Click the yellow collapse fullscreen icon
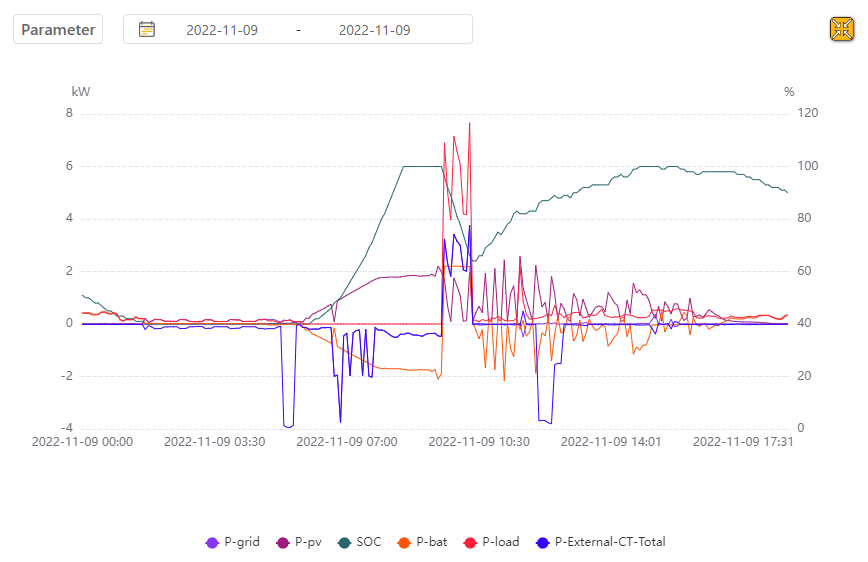This screenshot has width=868, height=562. click(841, 29)
